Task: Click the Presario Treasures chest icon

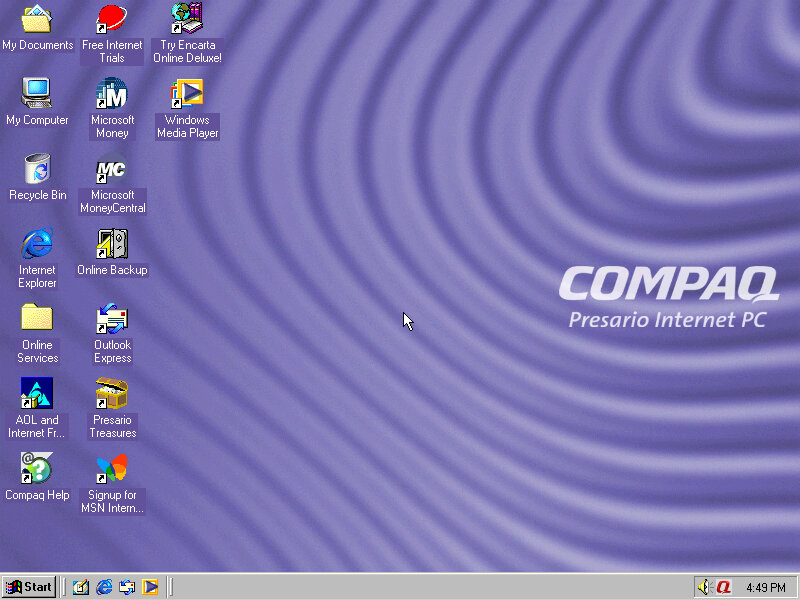Action: click(112, 394)
